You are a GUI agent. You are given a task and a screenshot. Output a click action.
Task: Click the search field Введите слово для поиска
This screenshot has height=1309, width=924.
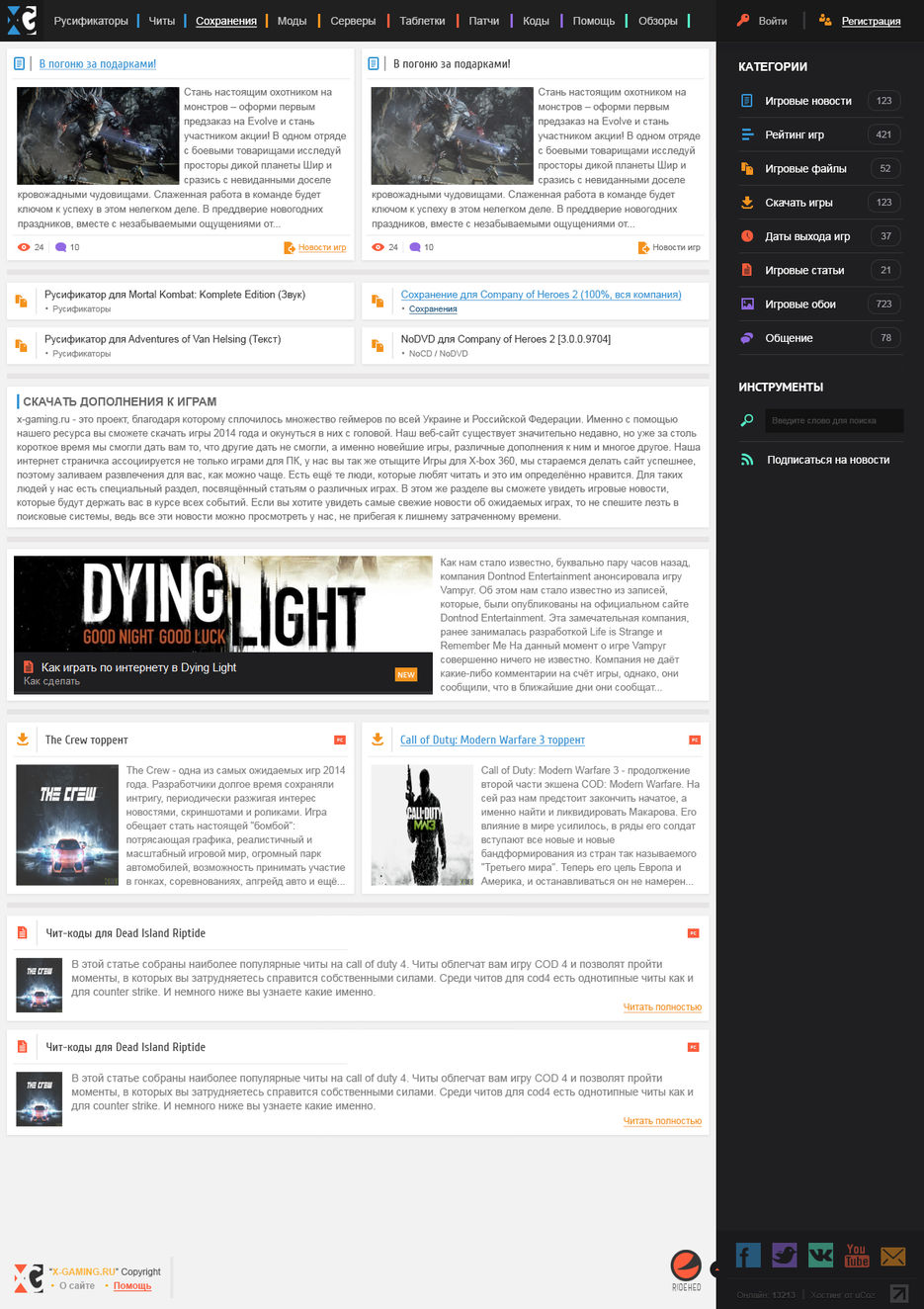[x=834, y=420]
